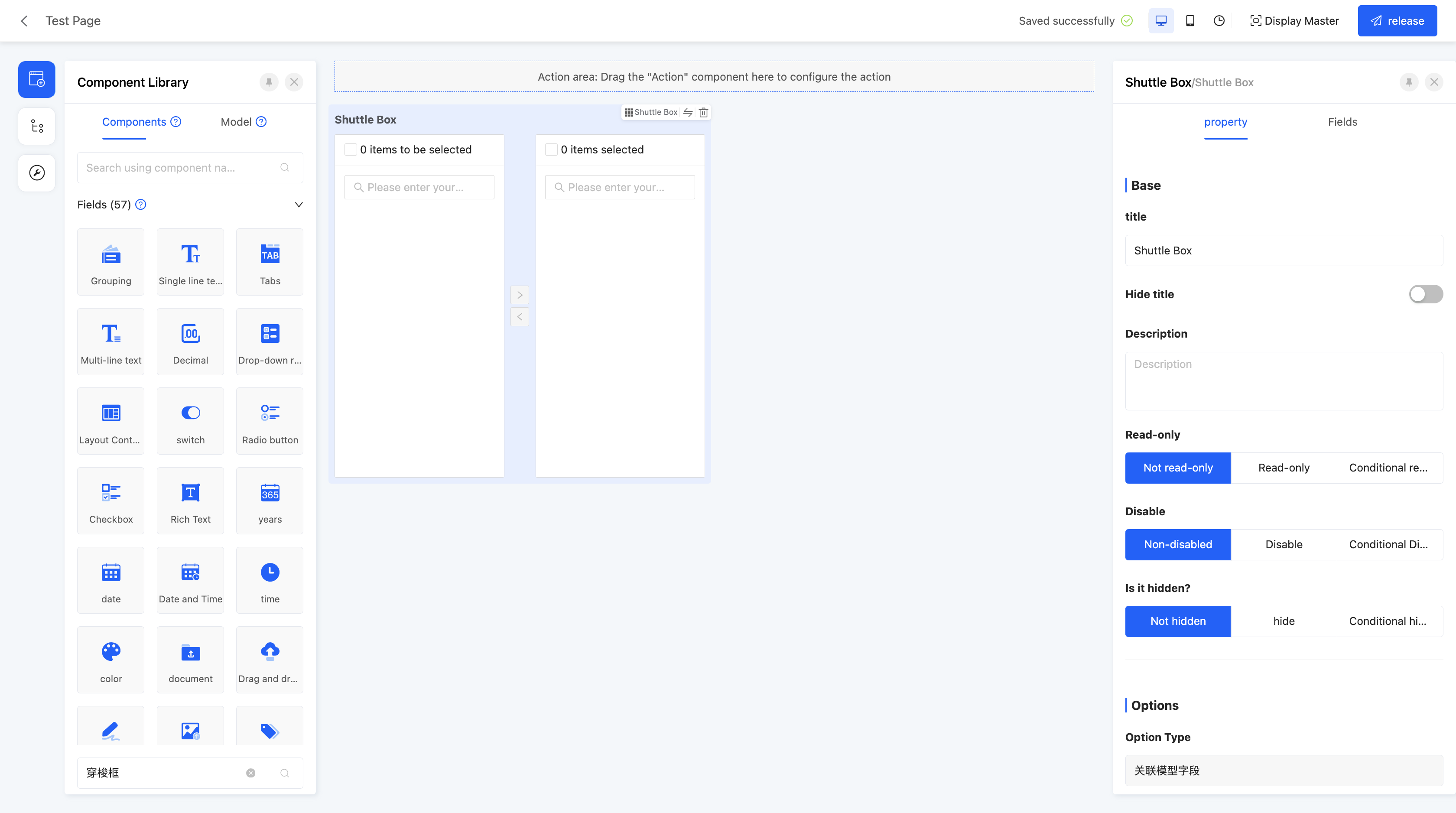The height and width of the screenshot is (813, 1456).
Task: Click the release button
Action: click(1397, 21)
